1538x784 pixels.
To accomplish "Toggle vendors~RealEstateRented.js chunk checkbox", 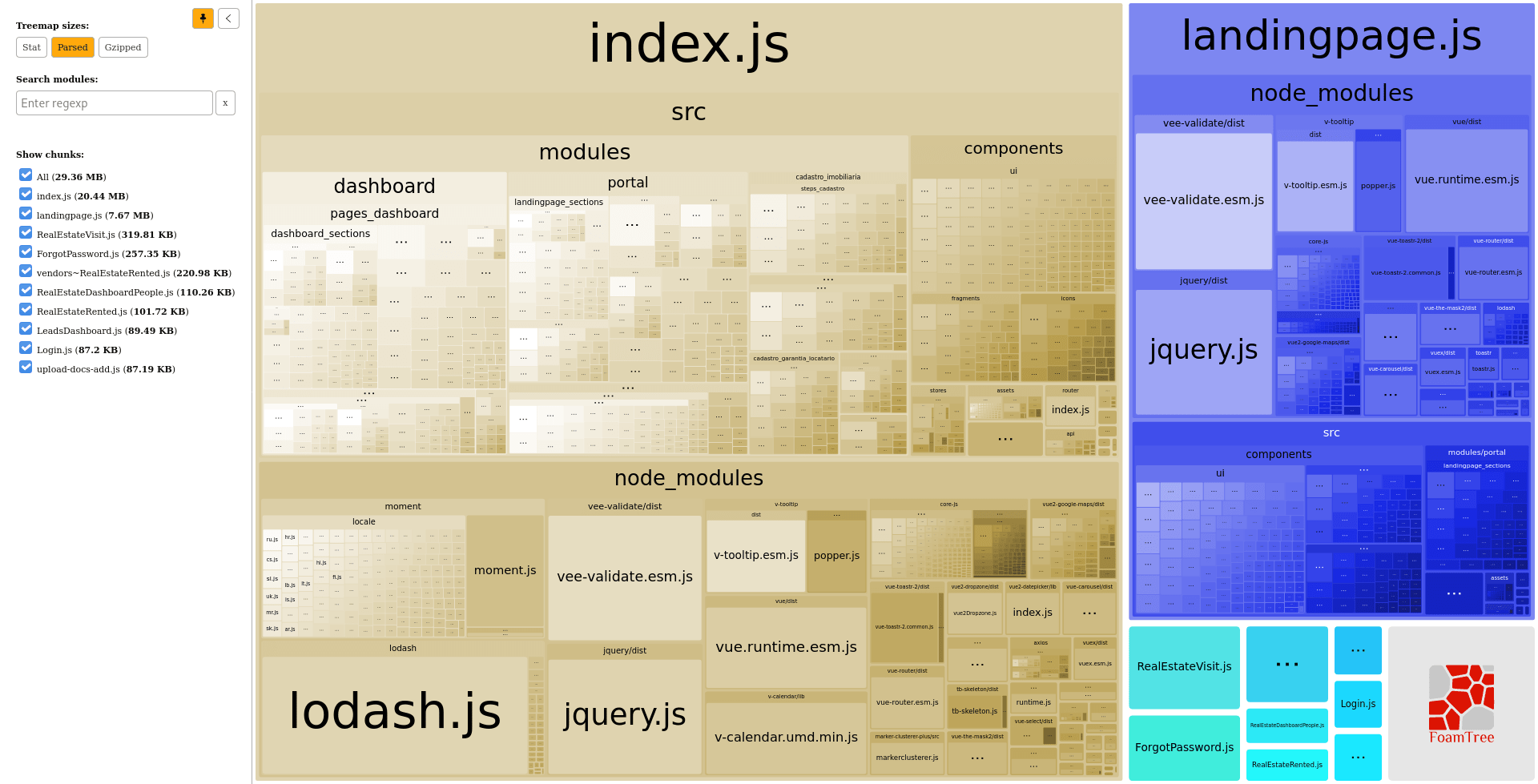I will (x=26, y=271).
